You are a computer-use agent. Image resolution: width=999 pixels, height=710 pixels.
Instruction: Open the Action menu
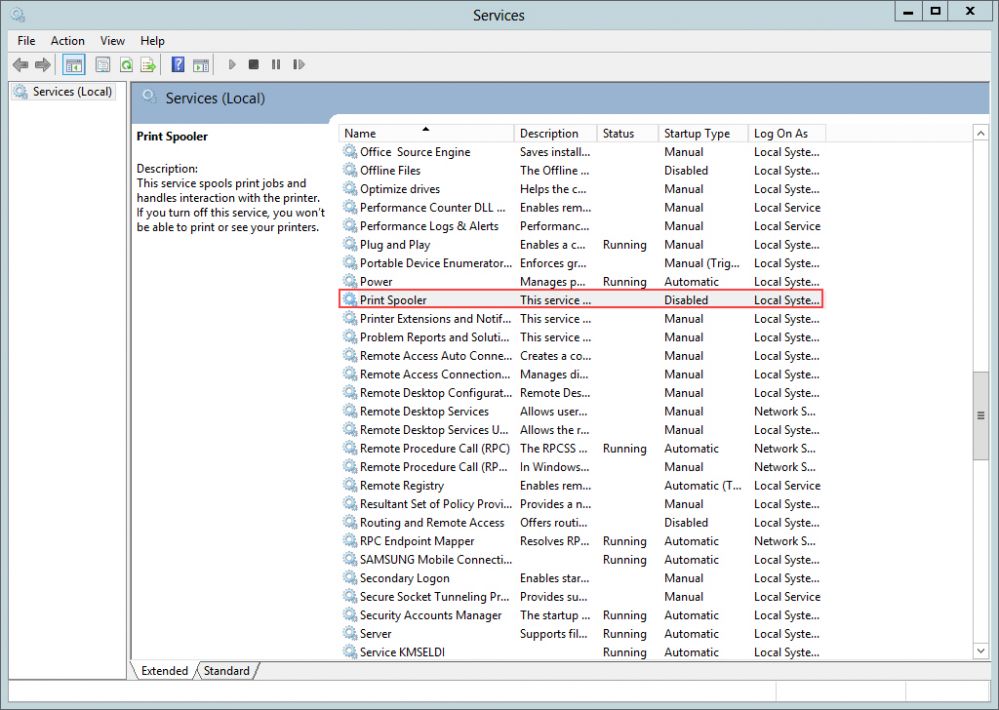pyautogui.click(x=67, y=41)
